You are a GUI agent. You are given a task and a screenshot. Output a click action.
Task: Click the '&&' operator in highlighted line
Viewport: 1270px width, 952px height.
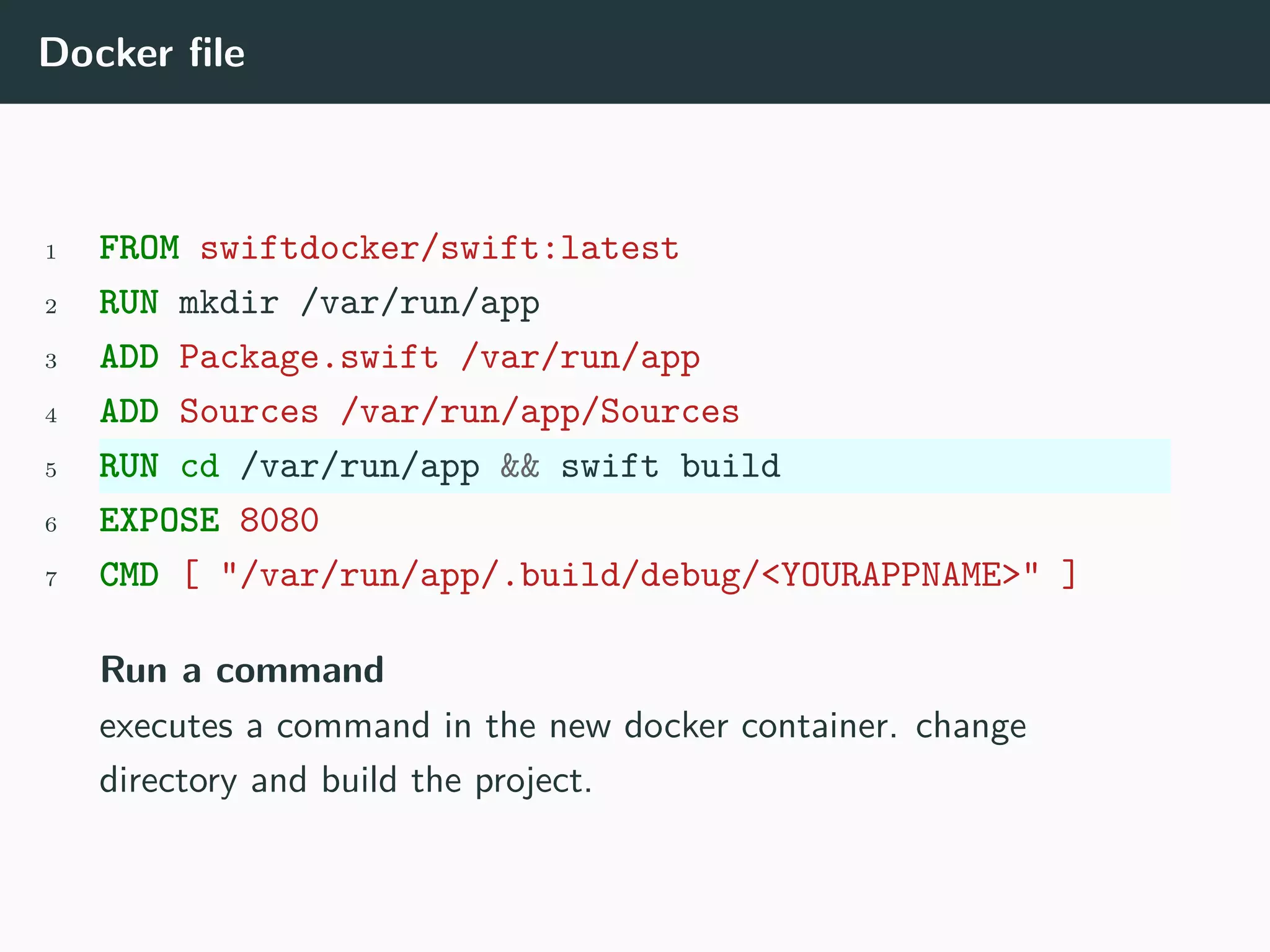pos(520,466)
